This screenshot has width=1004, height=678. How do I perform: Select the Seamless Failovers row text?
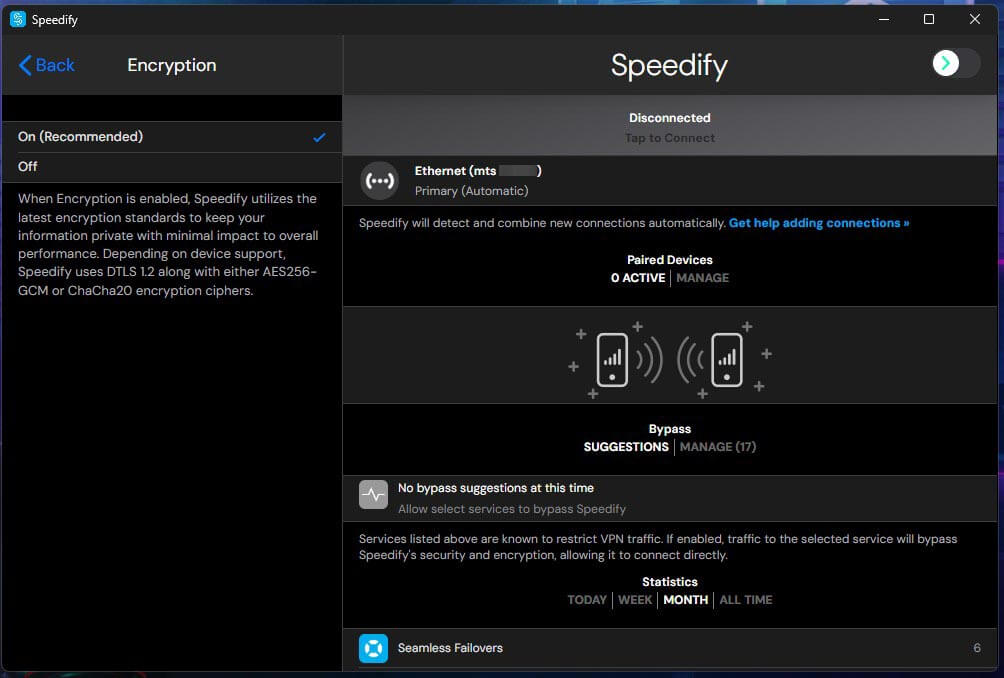[x=450, y=648]
